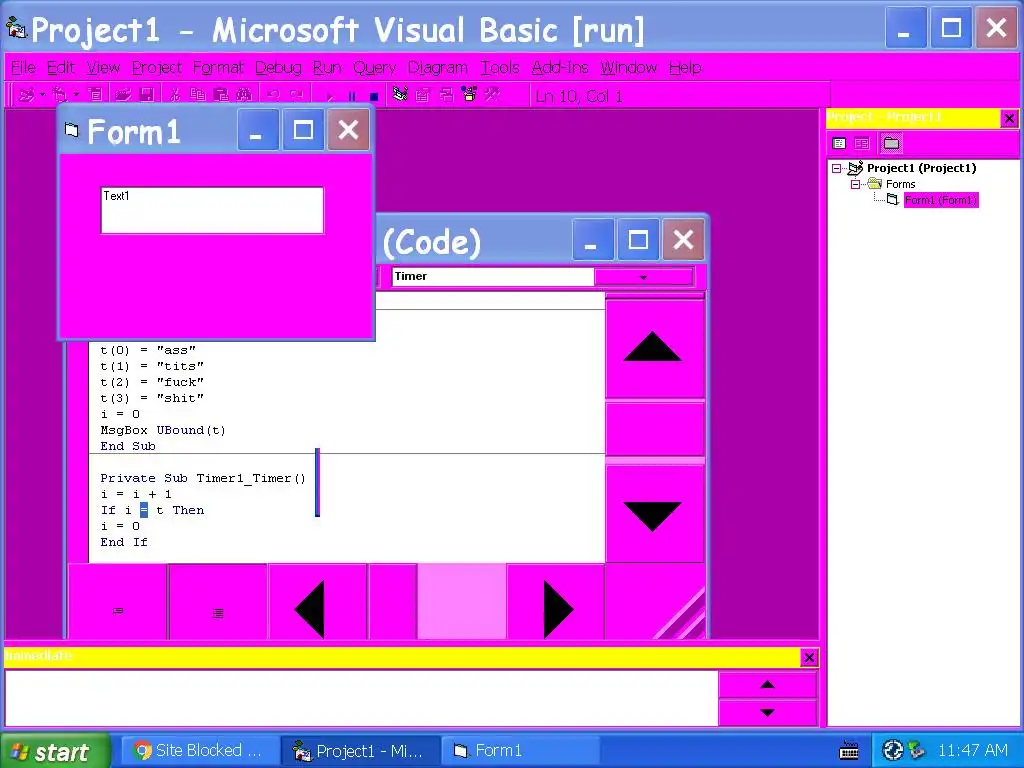Click the Redo toolbar icon
The width and height of the screenshot is (1024, 768).
(x=296, y=95)
